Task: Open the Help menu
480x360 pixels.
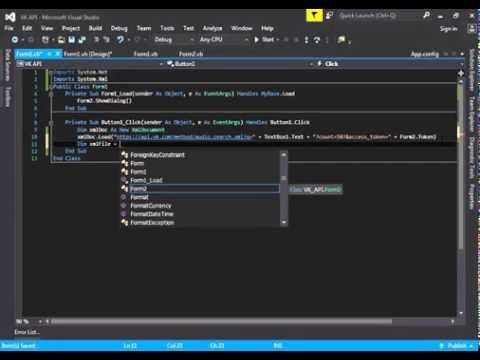Action: click(x=267, y=28)
